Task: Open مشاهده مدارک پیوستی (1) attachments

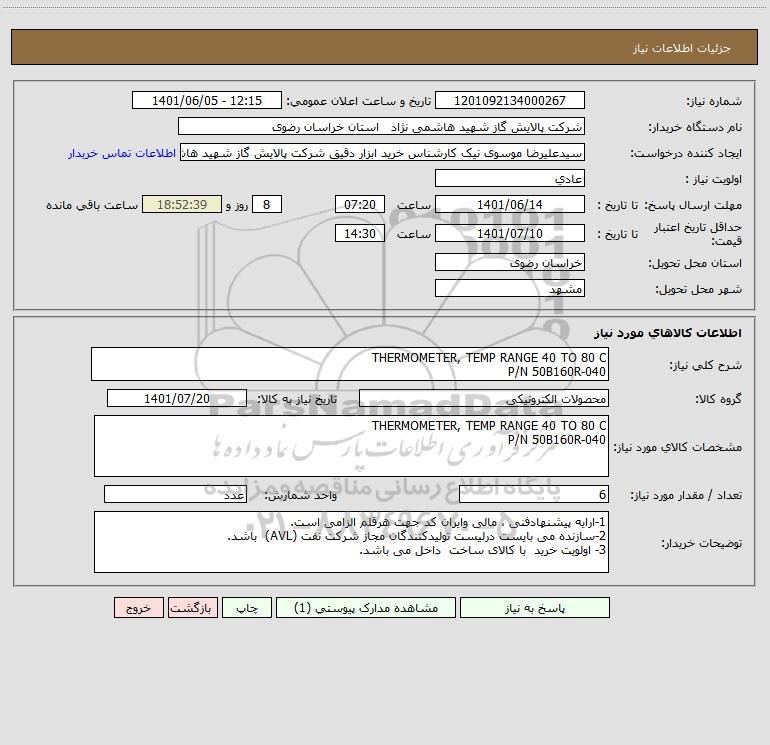Action: click(366, 607)
